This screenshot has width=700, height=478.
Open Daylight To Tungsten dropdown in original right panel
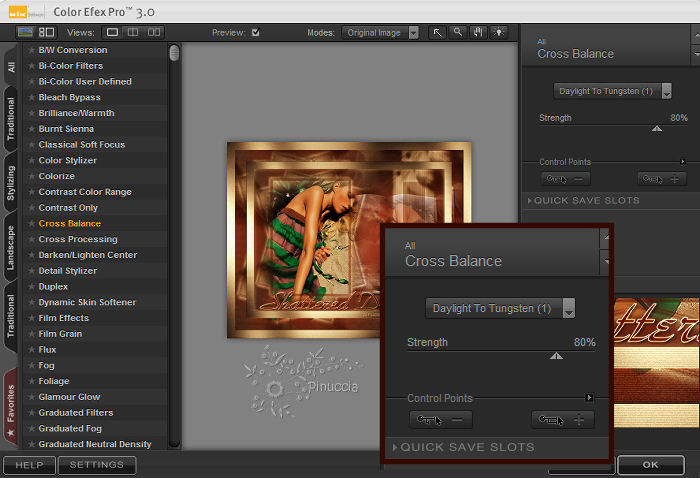point(612,91)
